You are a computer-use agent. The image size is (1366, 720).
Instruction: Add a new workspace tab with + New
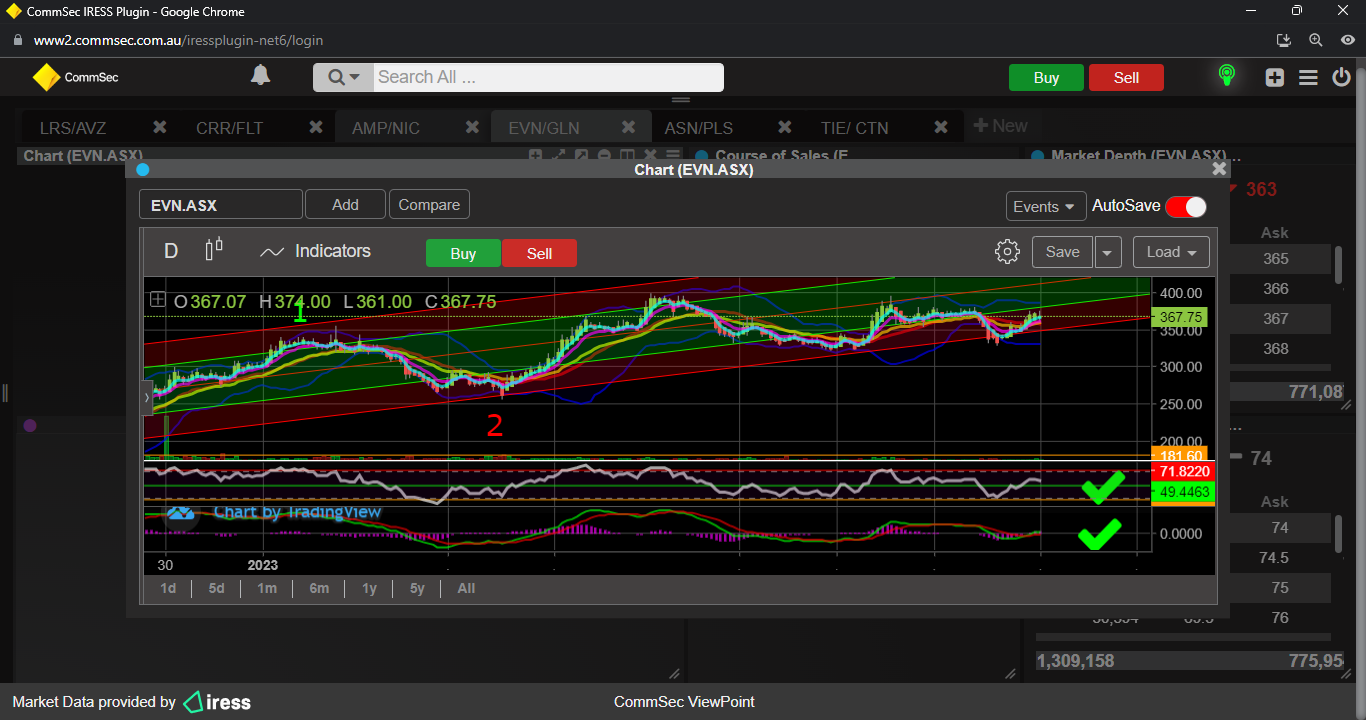click(x=1000, y=126)
